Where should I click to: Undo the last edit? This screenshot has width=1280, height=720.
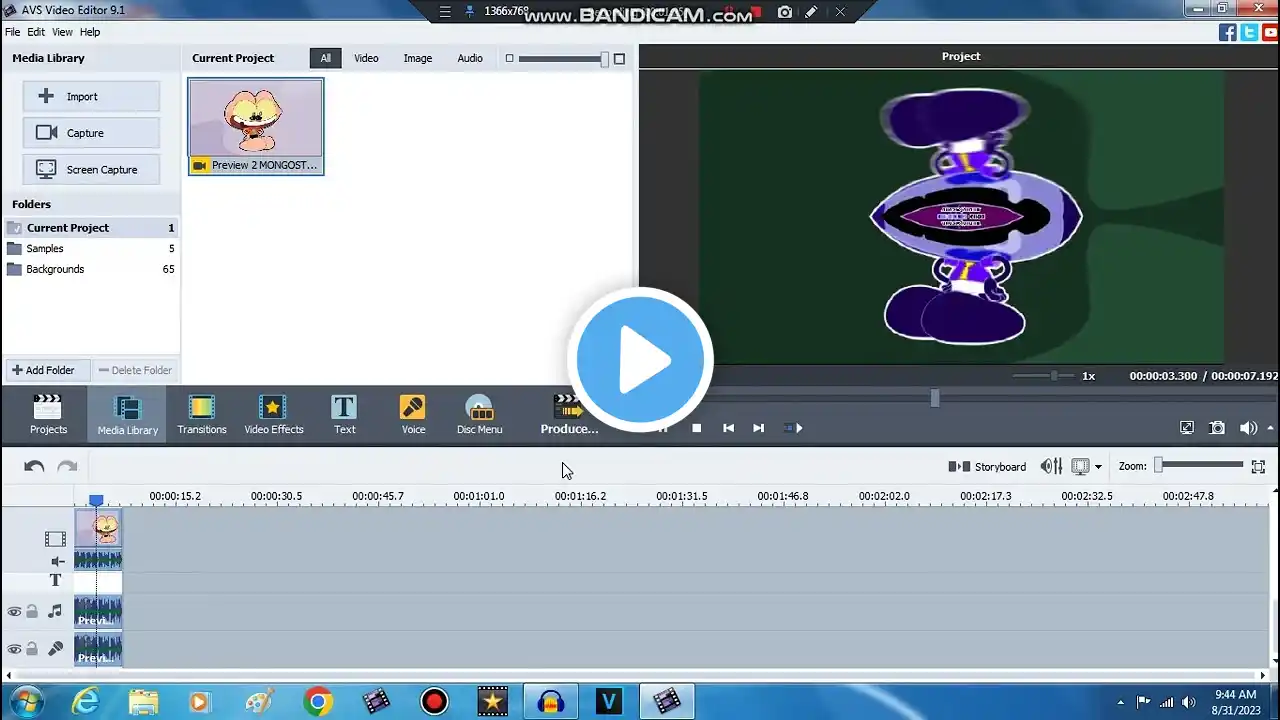(x=34, y=466)
